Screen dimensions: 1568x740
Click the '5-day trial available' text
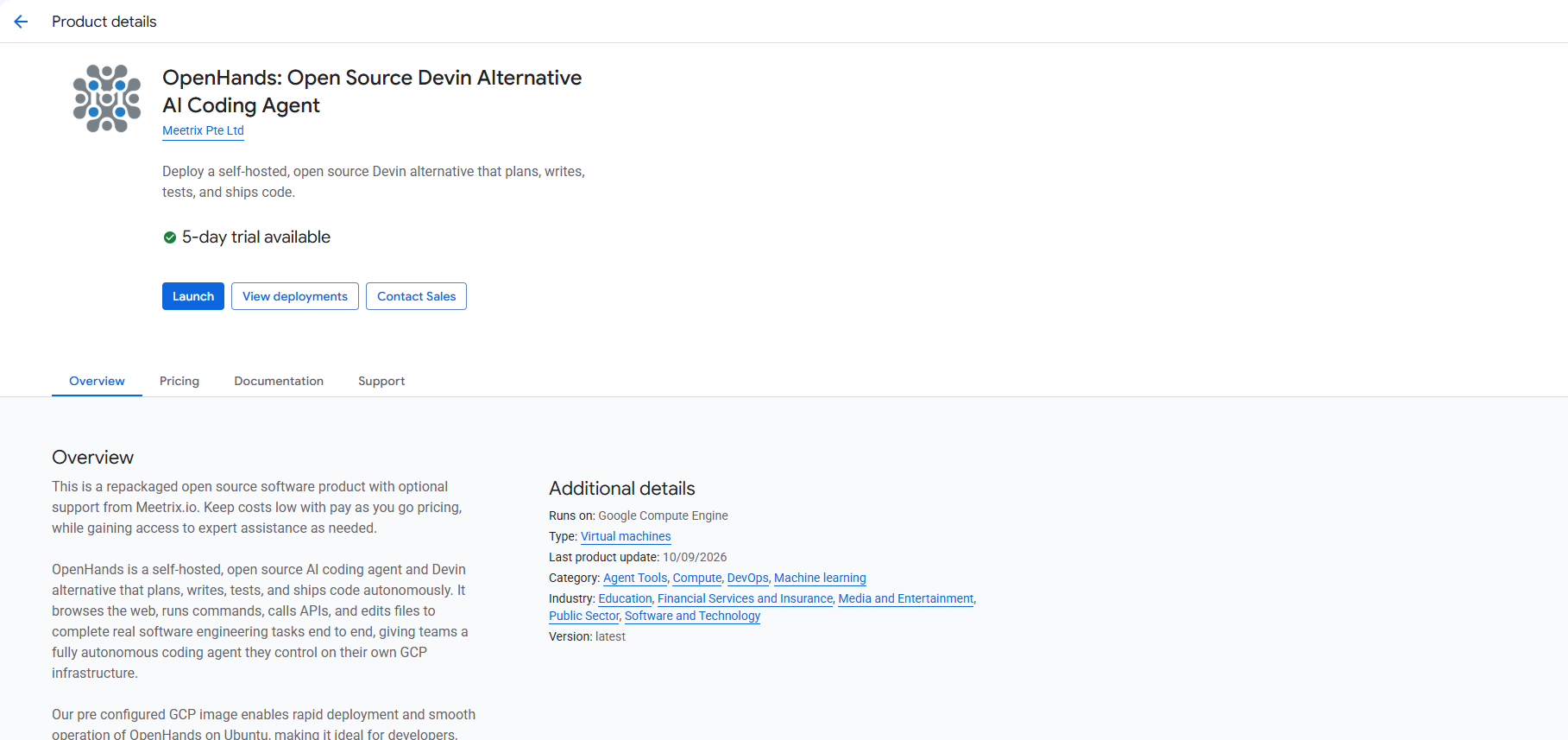click(x=256, y=237)
